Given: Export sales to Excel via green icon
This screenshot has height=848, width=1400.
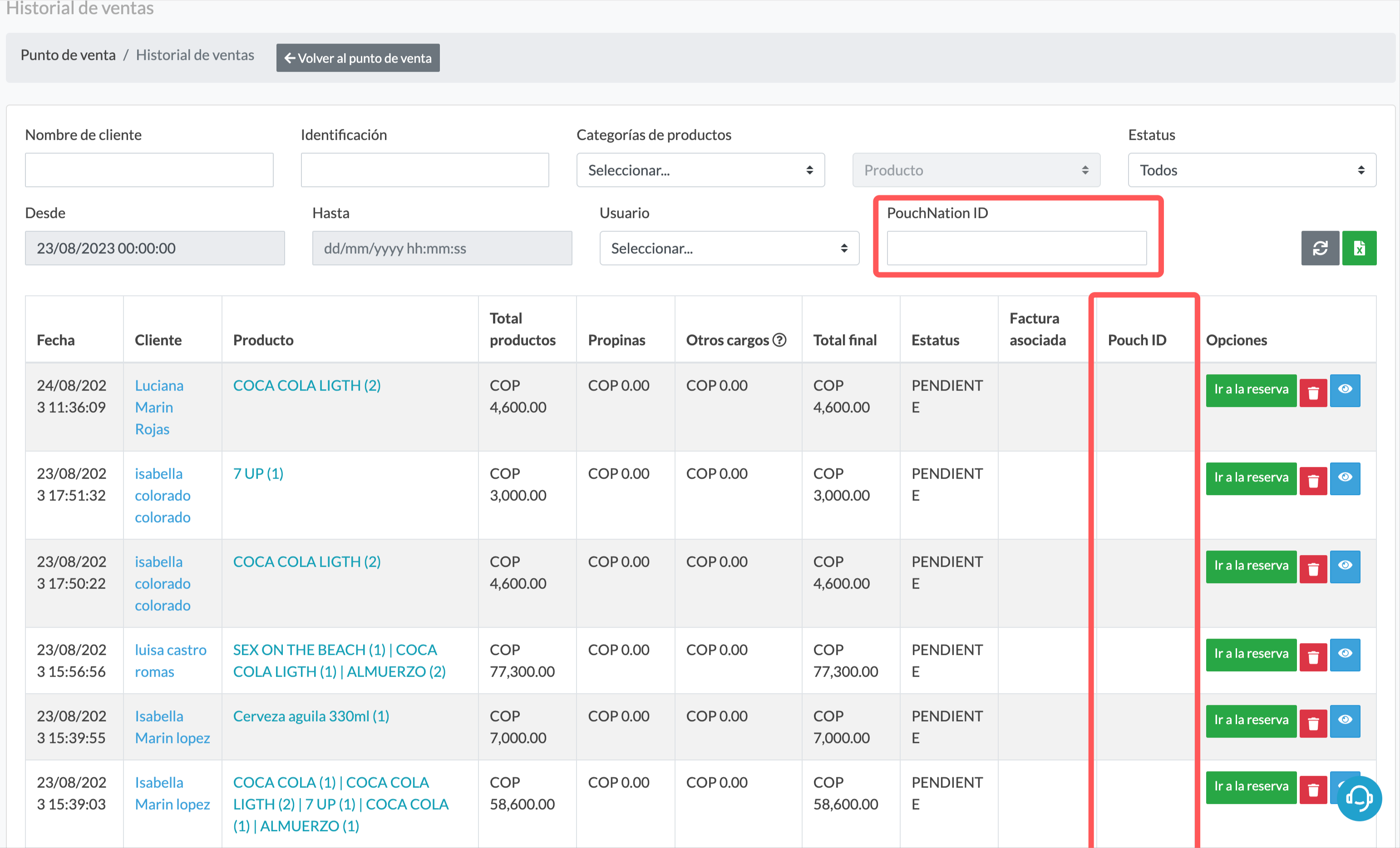Looking at the screenshot, I should pos(1359,248).
